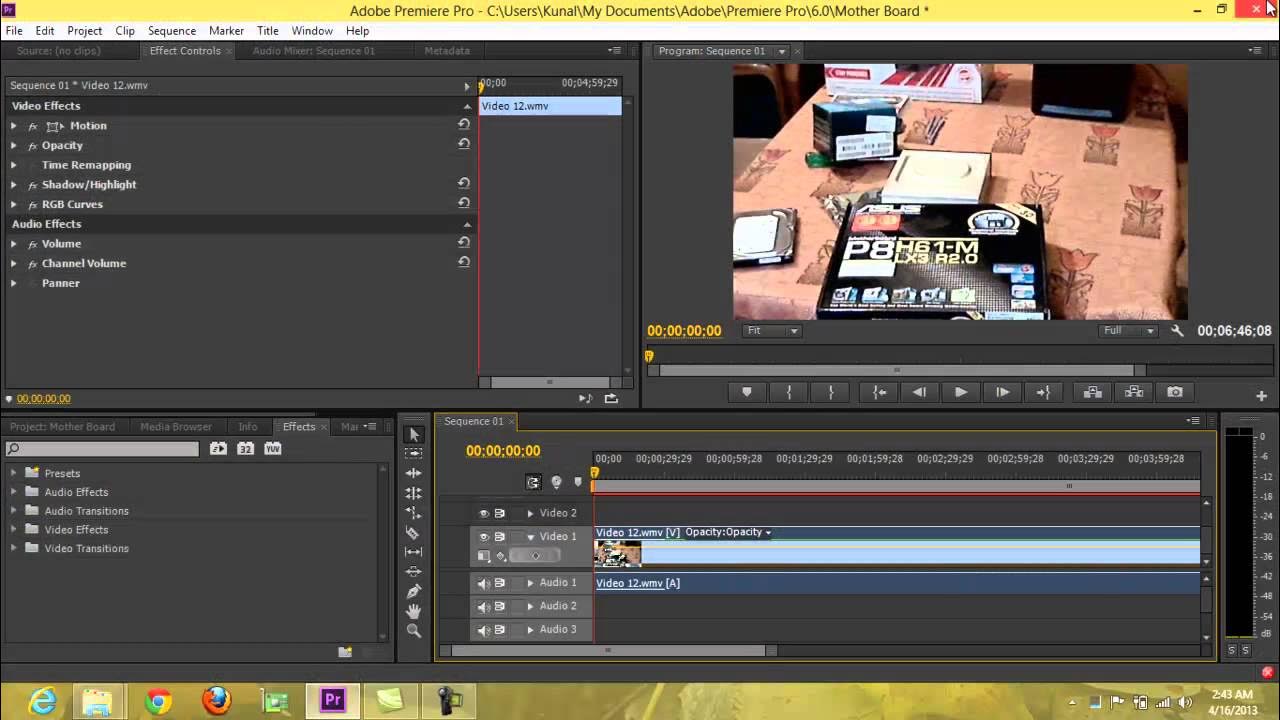The height and width of the screenshot is (720, 1280).
Task: Toggle Snap in the timeline
Action: [x=533, y=482]
